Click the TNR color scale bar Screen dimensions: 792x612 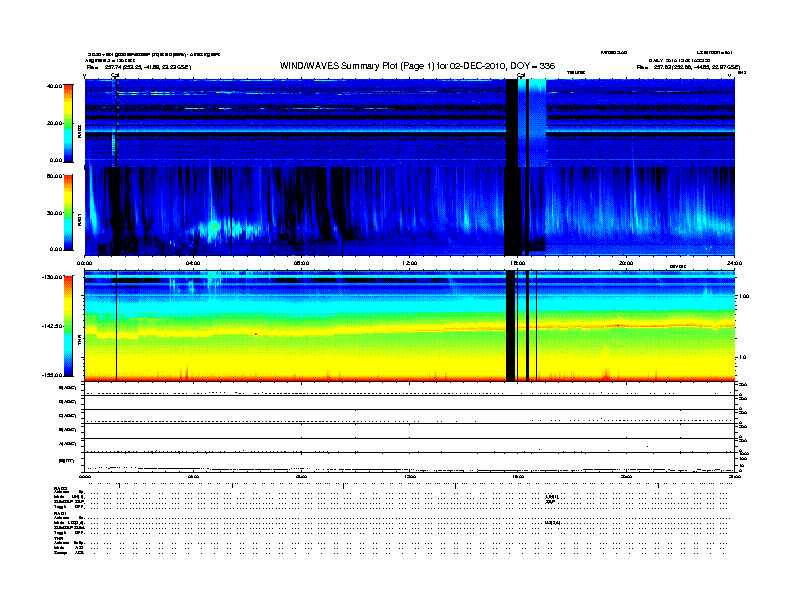[68, 326]
